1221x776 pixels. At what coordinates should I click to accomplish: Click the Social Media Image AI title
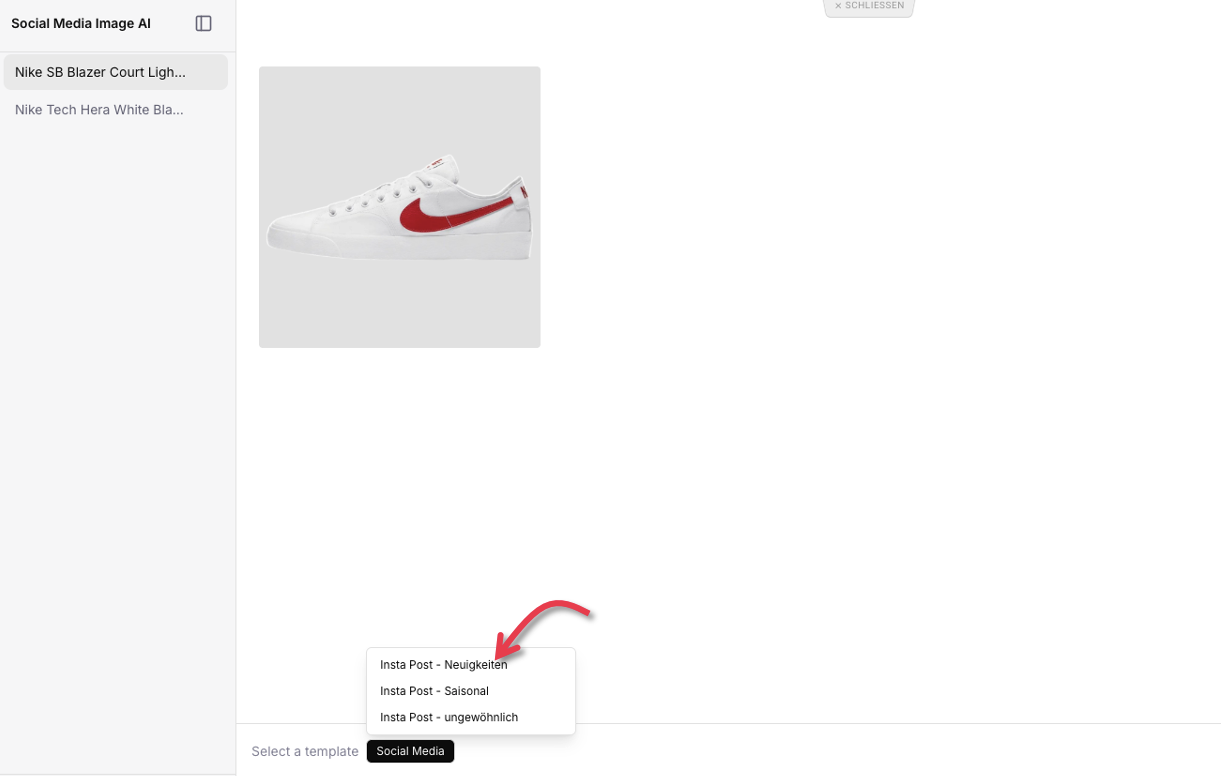[x=81, y=23]
